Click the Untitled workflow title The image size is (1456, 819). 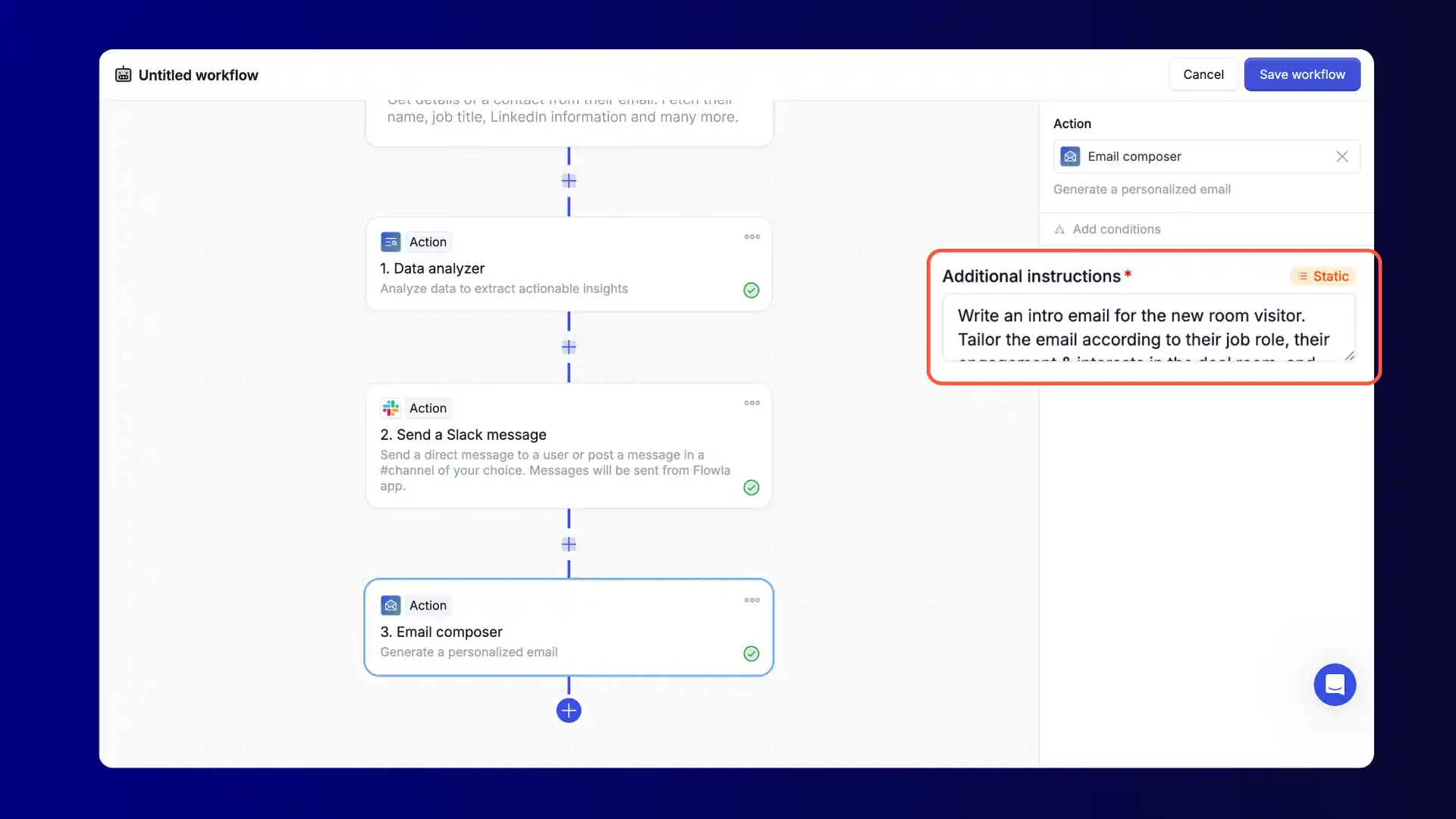198,75
